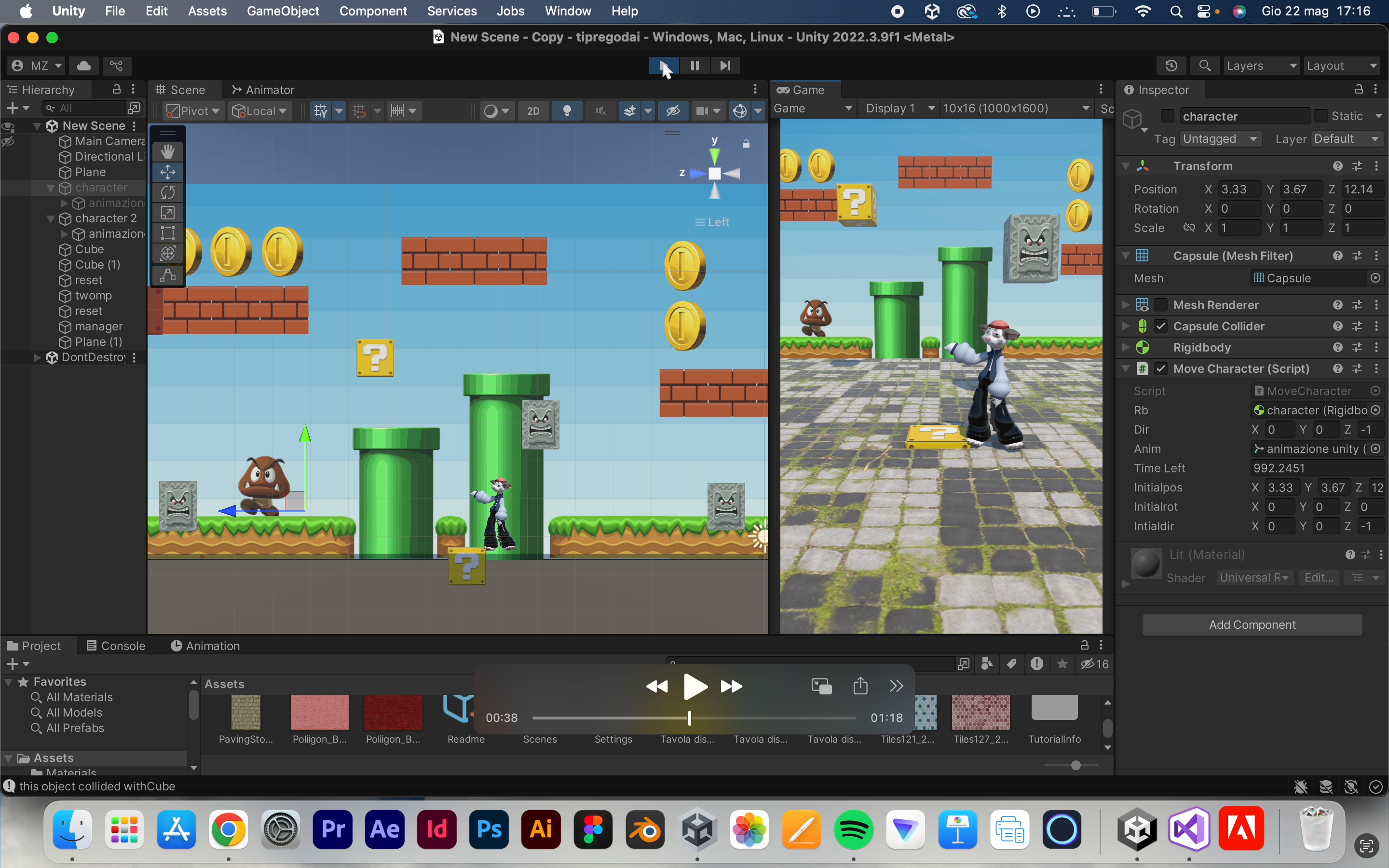Screen dimensions: 1389x868
Task: Select the Hand view tool
Action: (x=168, y=151)
